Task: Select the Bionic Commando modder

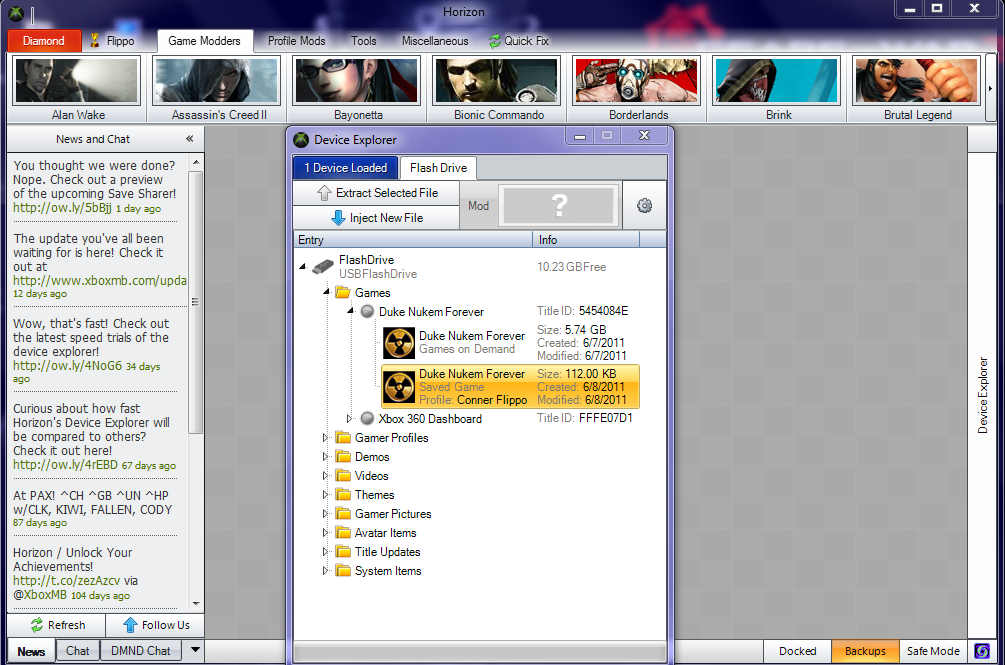Action: 497,81
